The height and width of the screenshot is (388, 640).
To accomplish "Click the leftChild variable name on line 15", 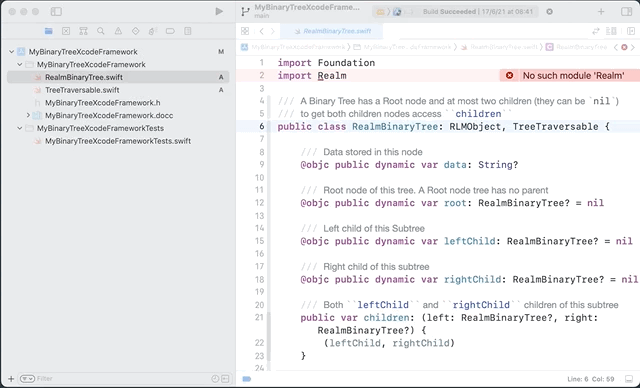I will 469,241.
